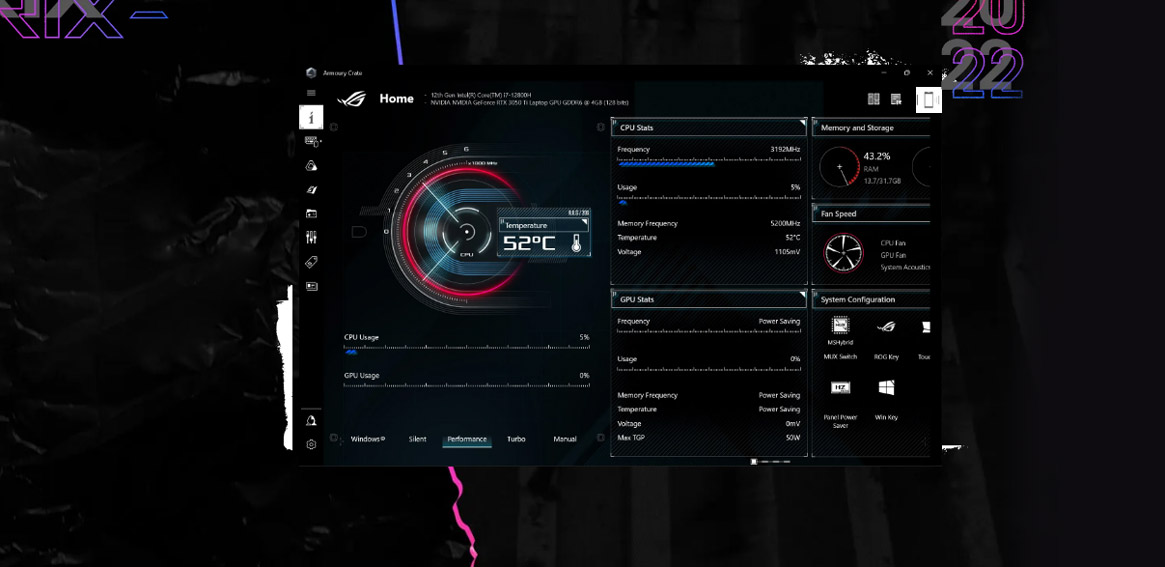Toggle the ROG Key setting
Screen dimensions: 1165x567
(886, 327)
